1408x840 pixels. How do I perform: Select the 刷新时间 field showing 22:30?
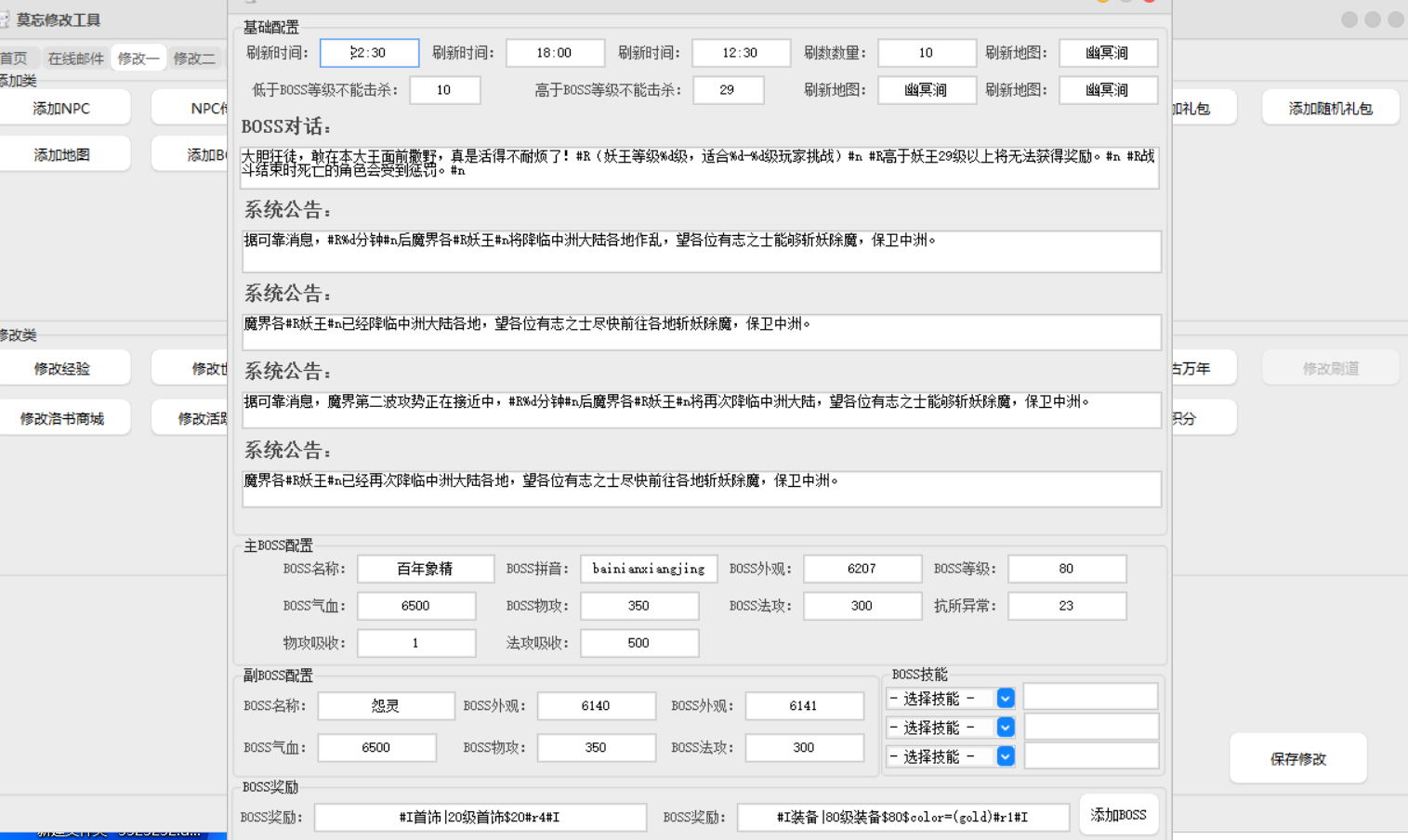(369, 53)
